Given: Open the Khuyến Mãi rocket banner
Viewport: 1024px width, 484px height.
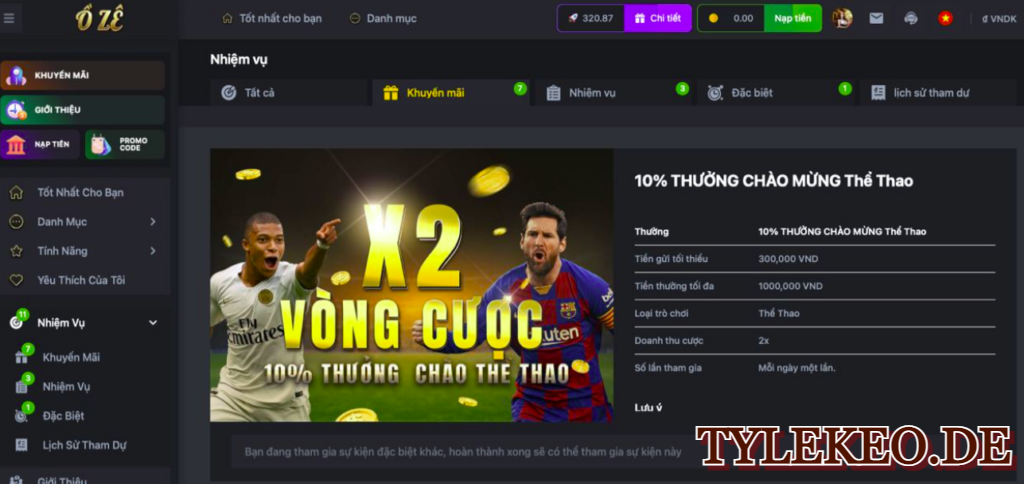Looking at the screenshot, I should pos(82,75).
